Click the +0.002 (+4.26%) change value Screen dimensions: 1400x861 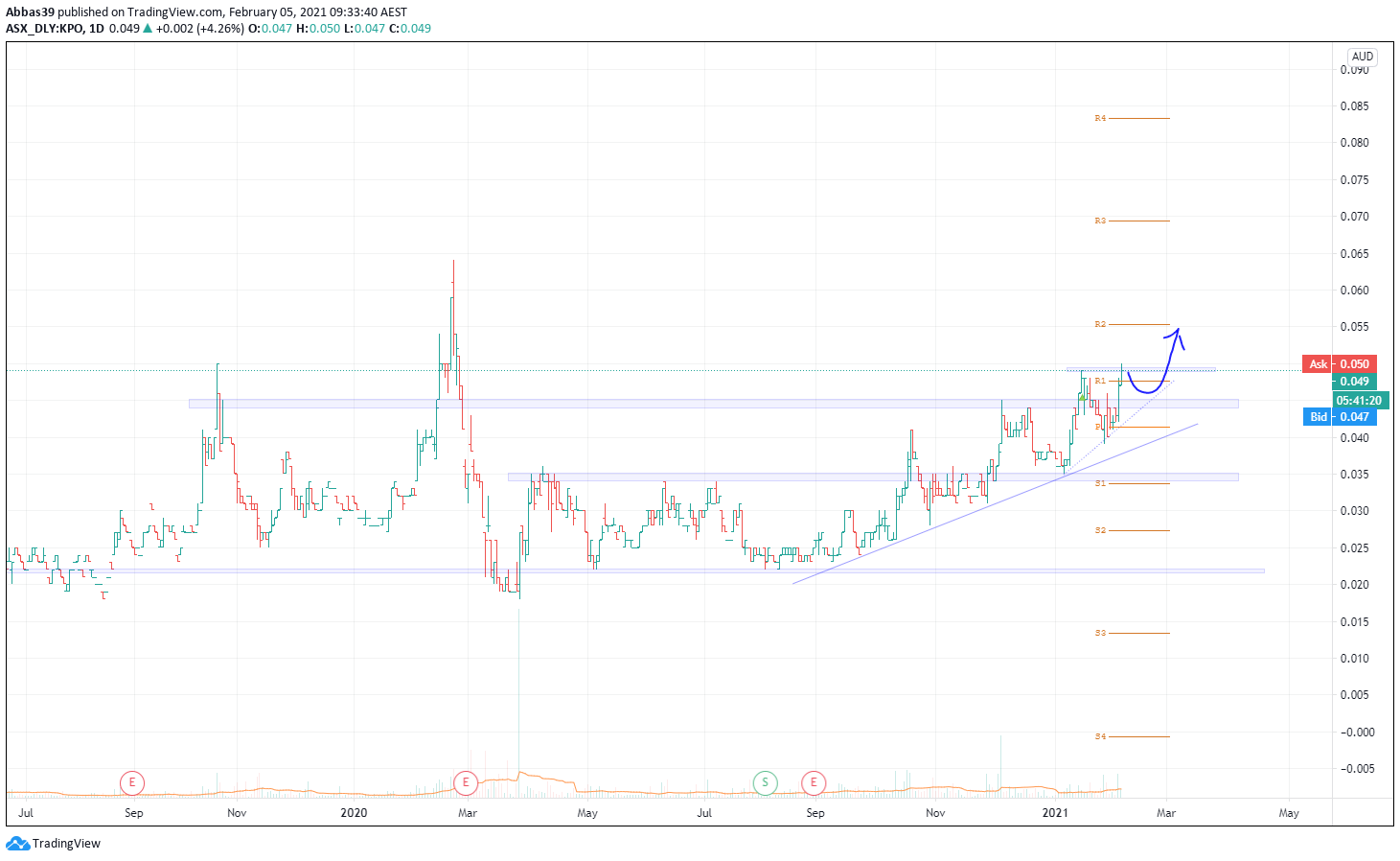click(x=200, y=29)
